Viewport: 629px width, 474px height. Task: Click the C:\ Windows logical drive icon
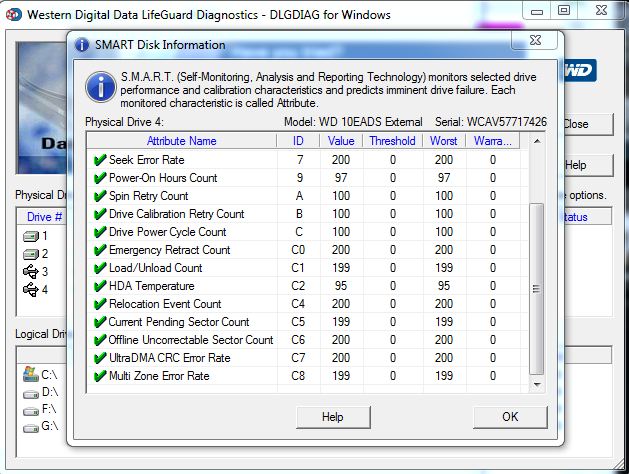click(31, 374)
